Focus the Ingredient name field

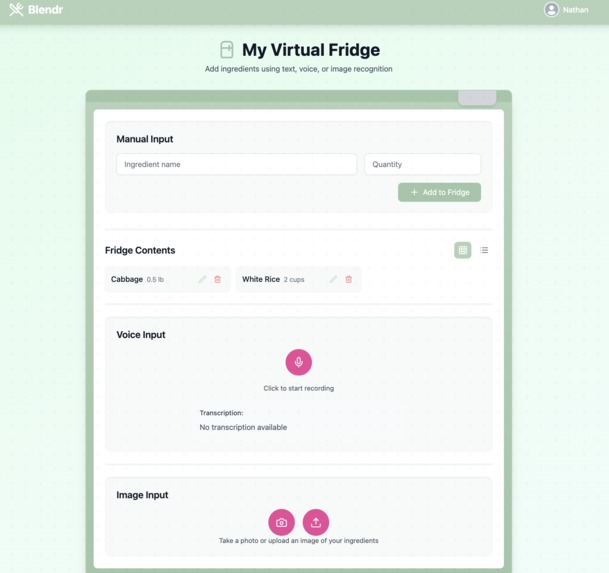[237, 164]
